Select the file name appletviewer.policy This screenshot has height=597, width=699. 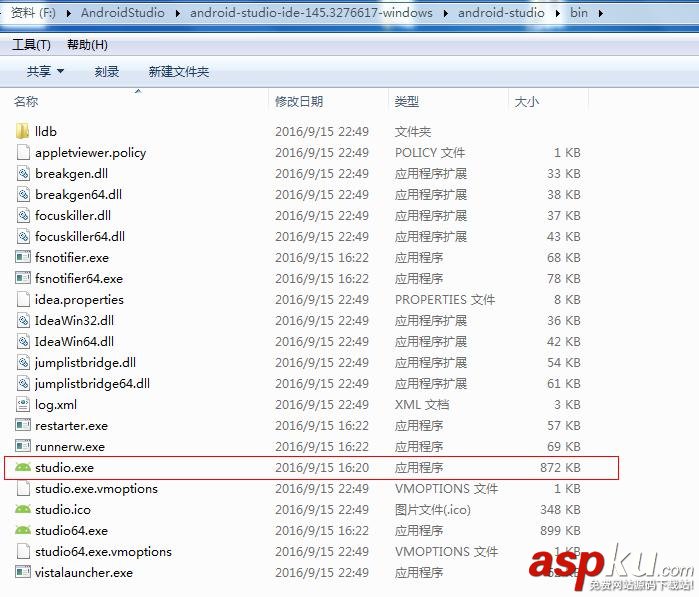point(90,152)
